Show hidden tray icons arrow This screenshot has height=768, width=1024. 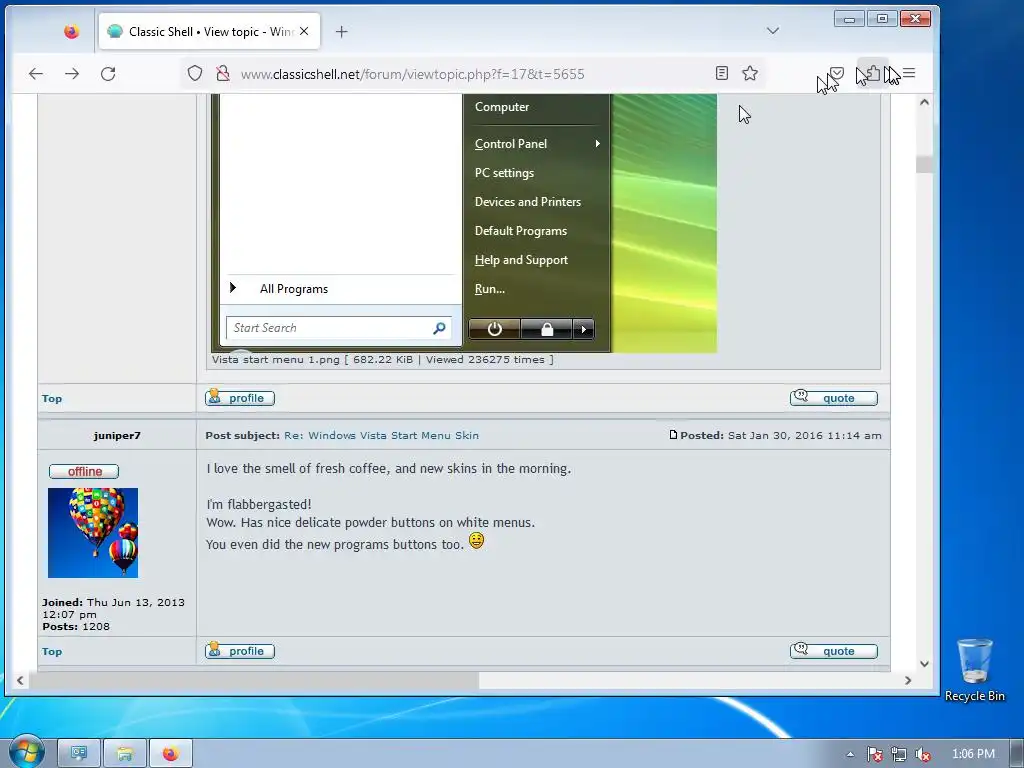[x=850, y=754]
